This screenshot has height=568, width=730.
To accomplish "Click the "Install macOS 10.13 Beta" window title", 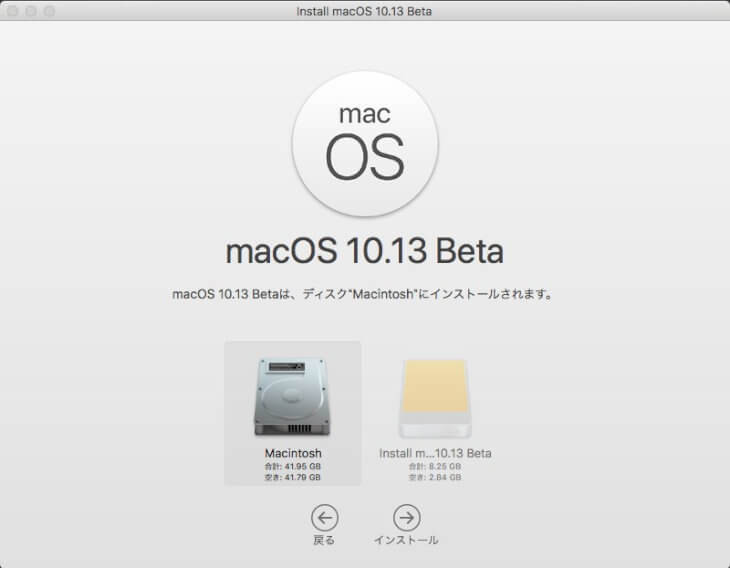I will click(x=365, y=10).
